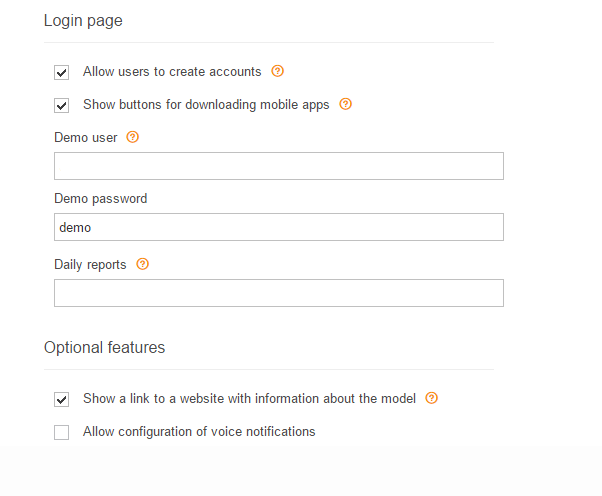
Task: Untick the model website link checkbox
Action: (61, 400)
